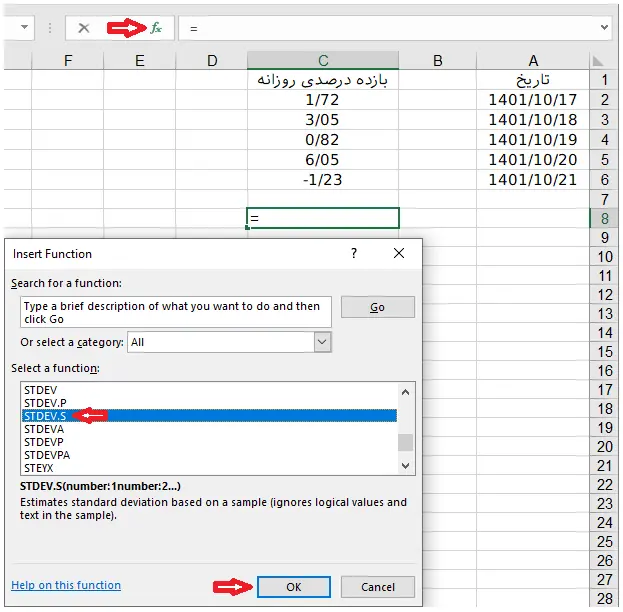623x612 pixels.
Task: Click the dialog help question mark icon
Action: point(353,254)
